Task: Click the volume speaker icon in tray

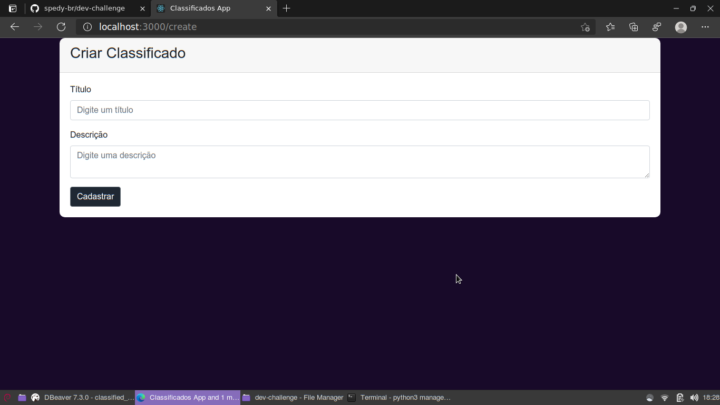Action: [x=694, y=397]
